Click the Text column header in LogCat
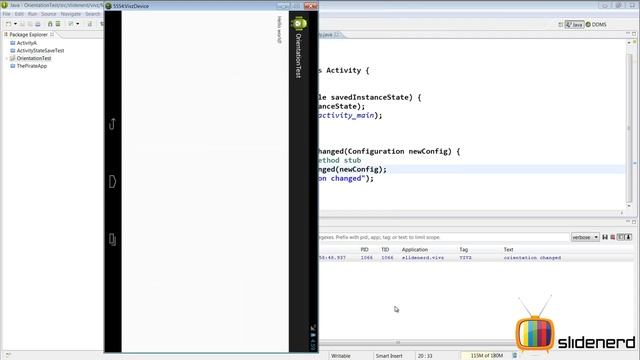The image size is (640, 360). pyautogui.click(x=508, y=249)
